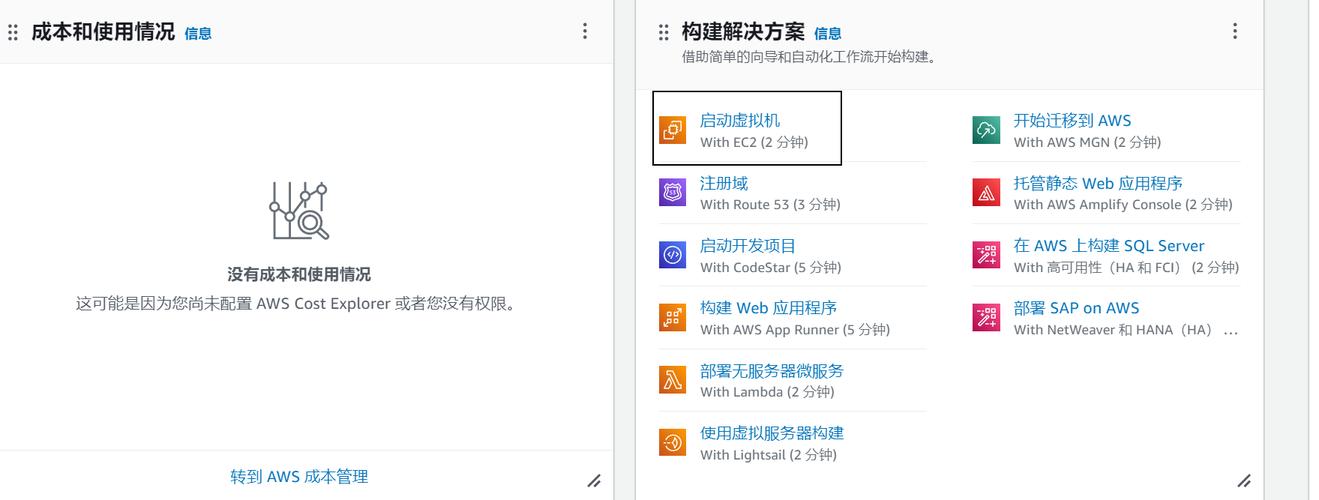Click the CodeStar development project icon
The height and width of the screenshot is (500, 1319).
coord(673,255)
